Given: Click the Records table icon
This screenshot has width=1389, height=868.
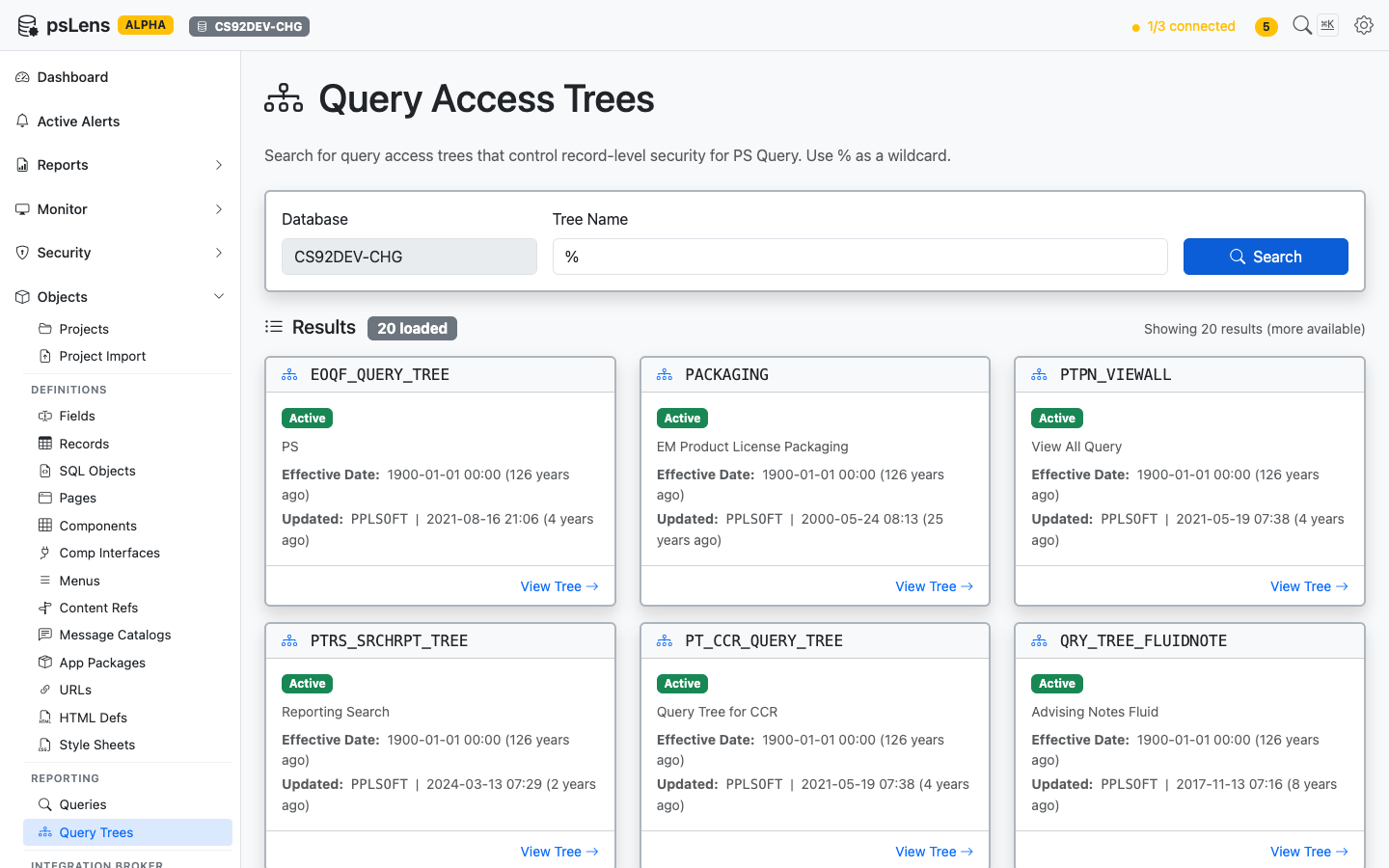Looking at the screenshot, I should [x=45, y=444].
